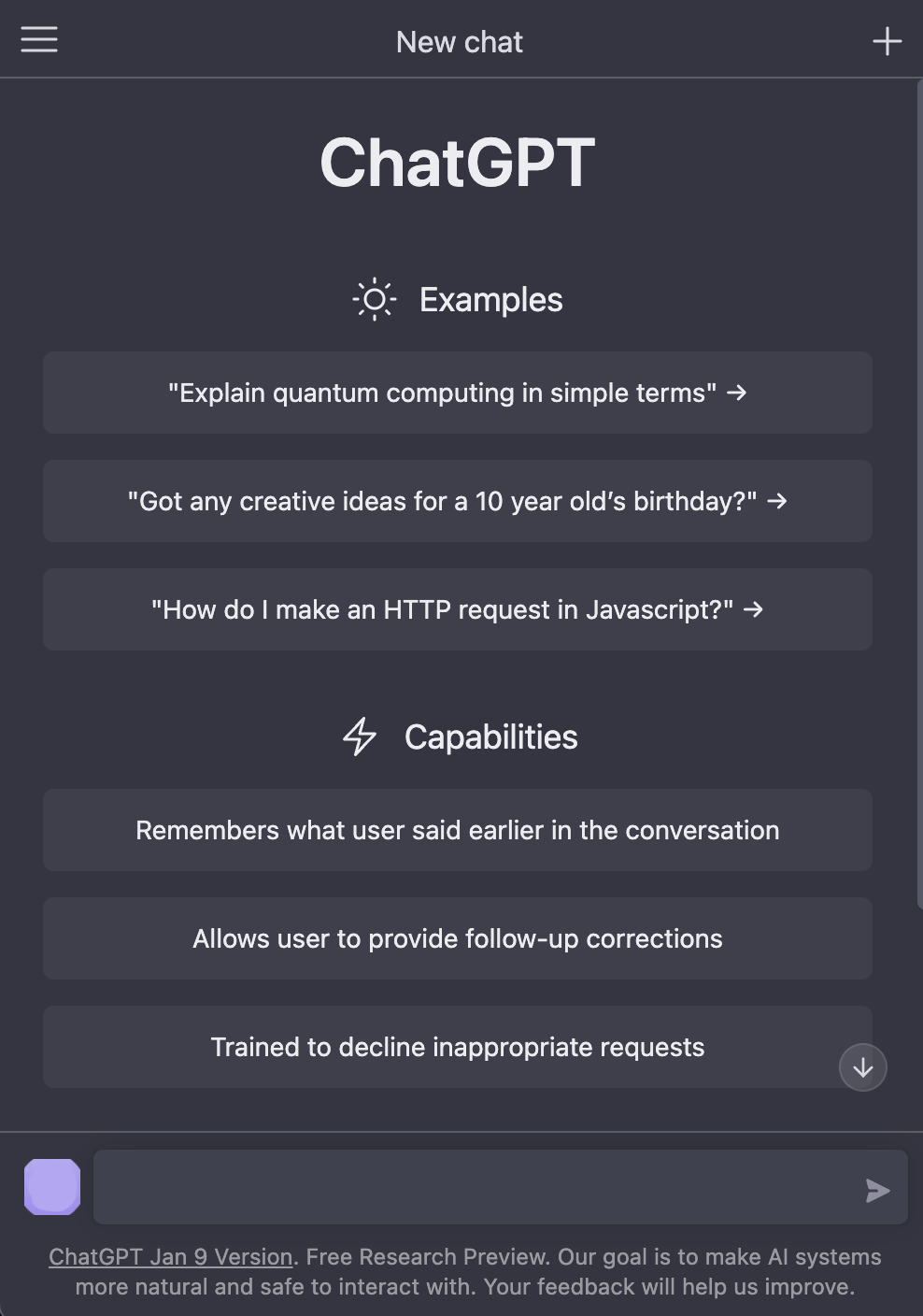Open the 'ChatGPT Jan 9 Version' link

[x=171, y=1256]
